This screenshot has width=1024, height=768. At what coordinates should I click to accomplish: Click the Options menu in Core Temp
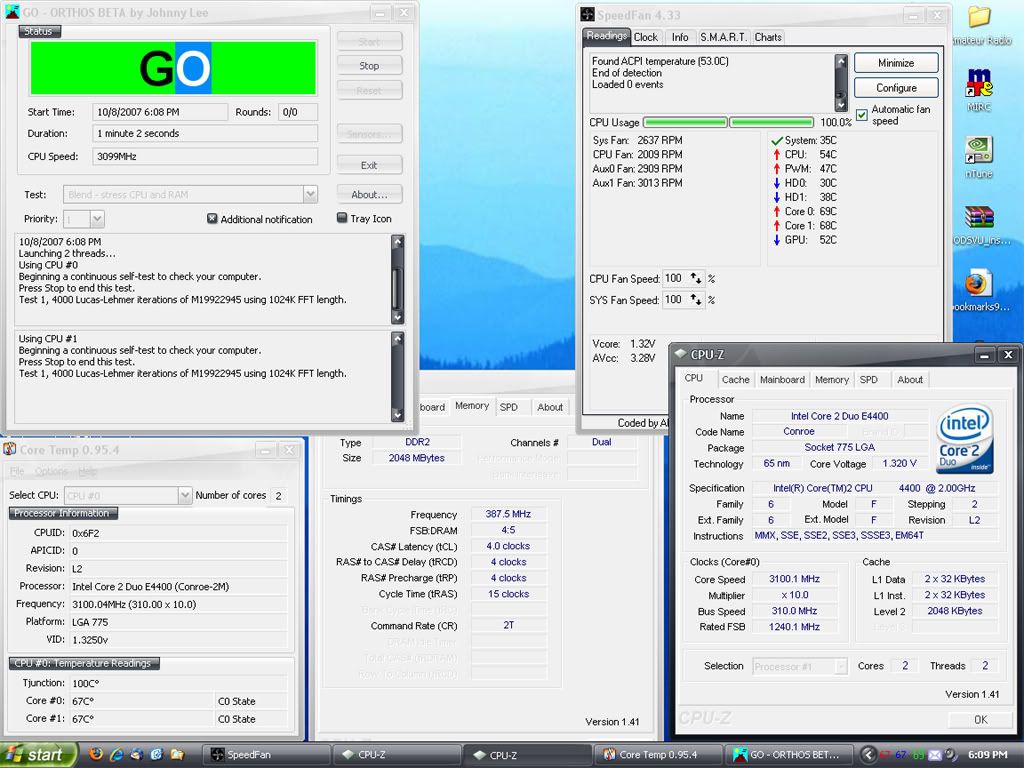pyautogui.click(x=52, y=471)
